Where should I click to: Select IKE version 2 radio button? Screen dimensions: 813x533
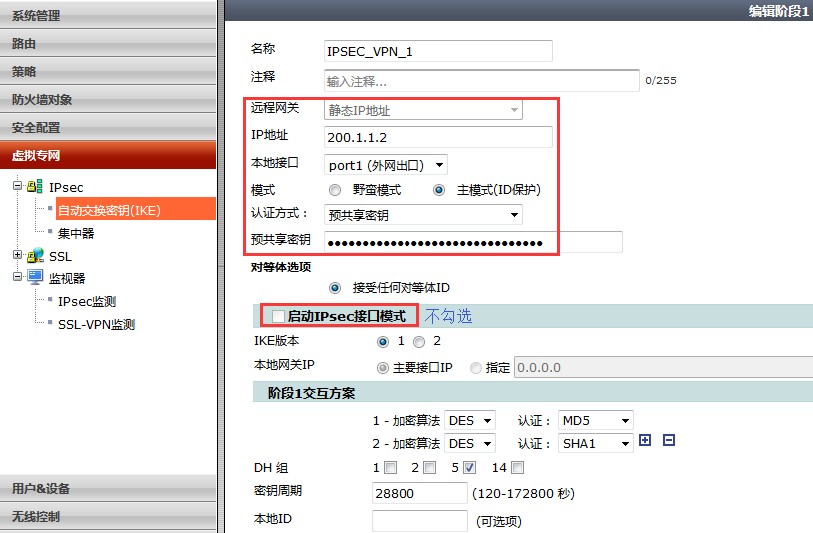420,342
